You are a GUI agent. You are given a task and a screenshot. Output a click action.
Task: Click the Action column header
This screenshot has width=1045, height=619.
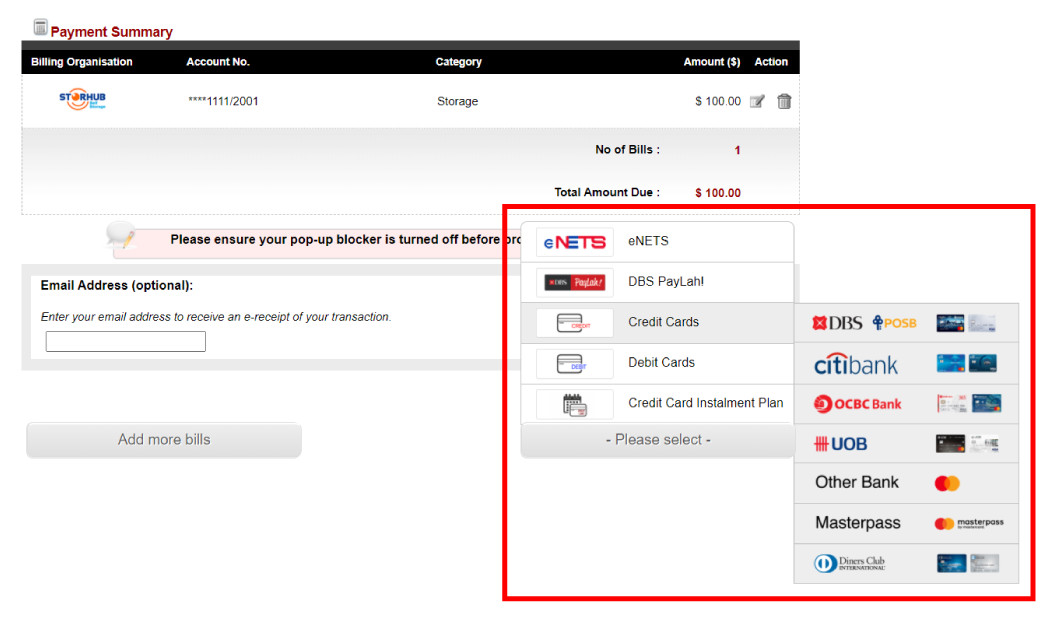tap(771, 62)
